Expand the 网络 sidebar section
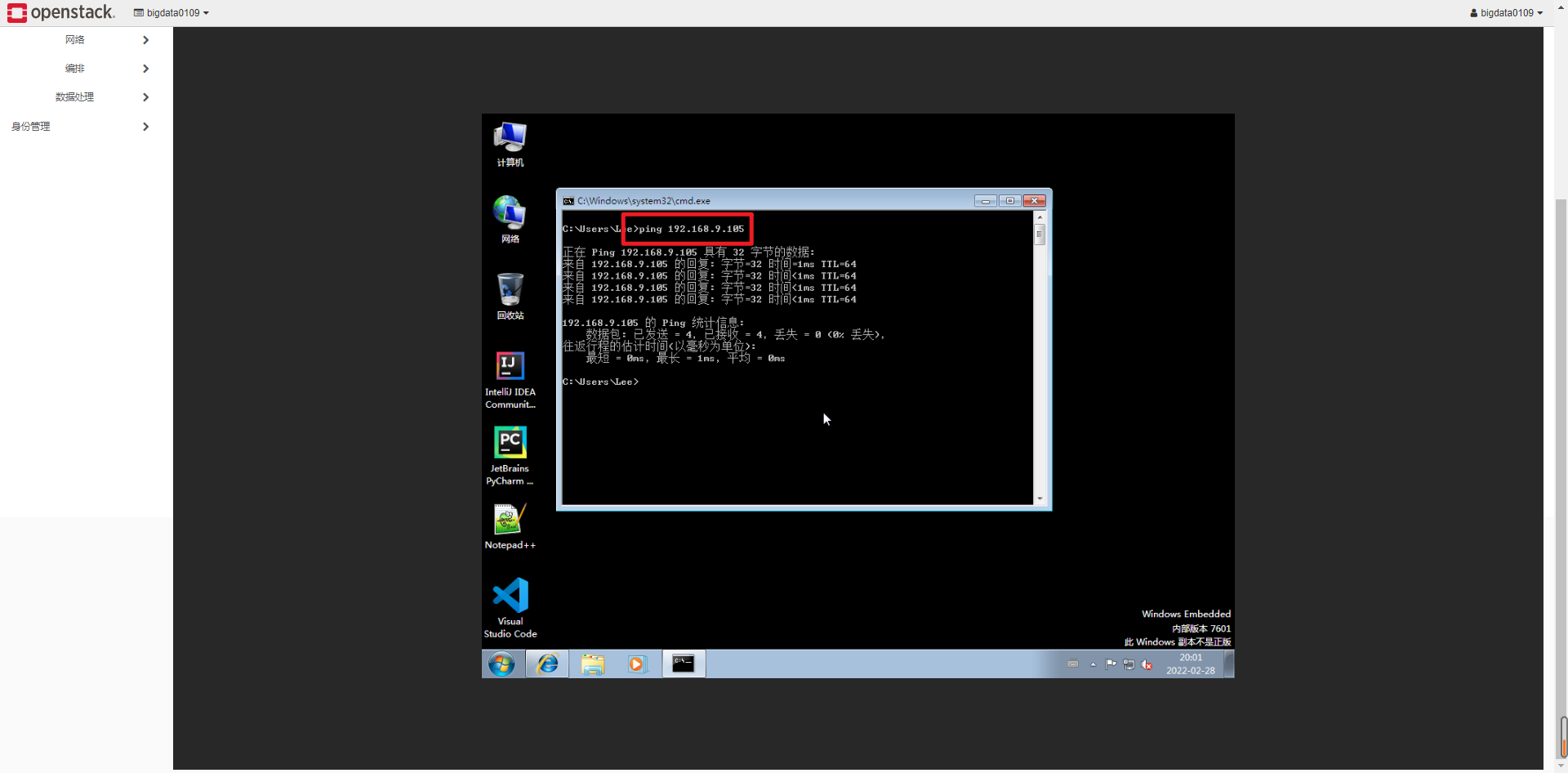This screenshot has width=1568, height=773. pos(87,40)
